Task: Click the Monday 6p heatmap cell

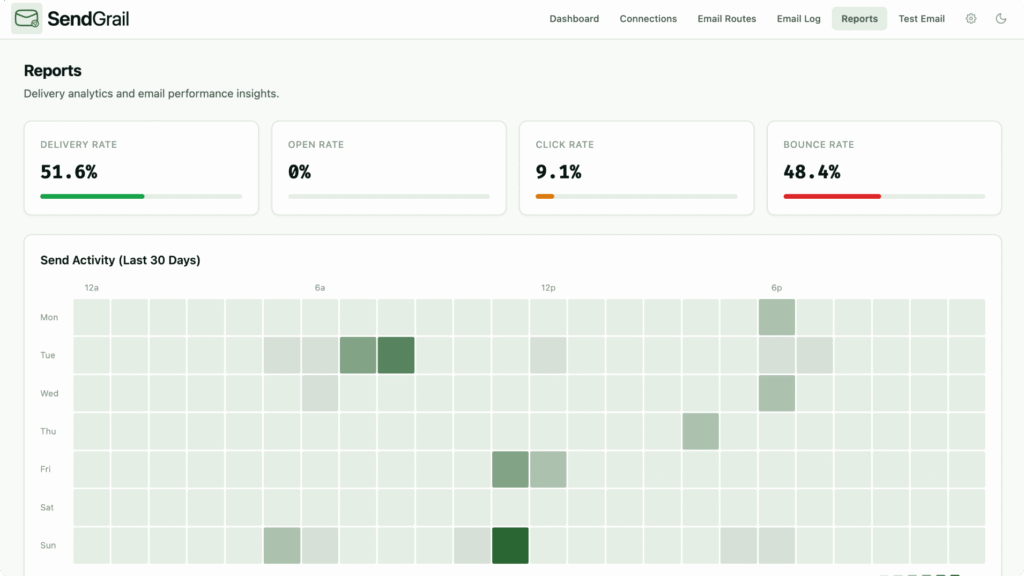Action: 776,317
